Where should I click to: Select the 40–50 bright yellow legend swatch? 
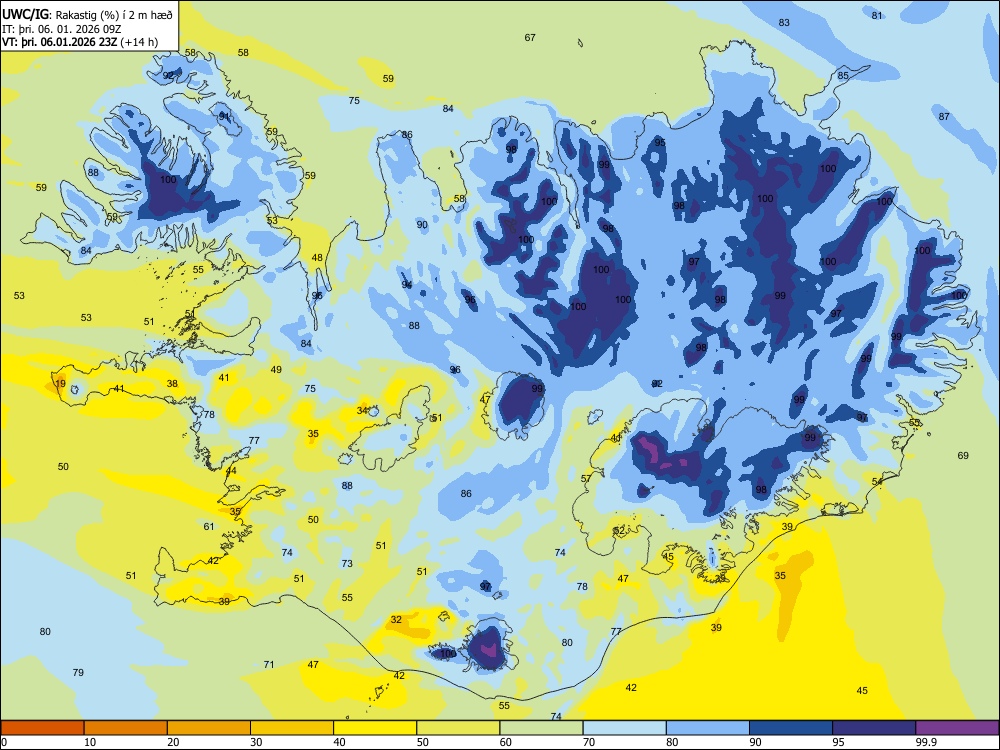point(375,728)
